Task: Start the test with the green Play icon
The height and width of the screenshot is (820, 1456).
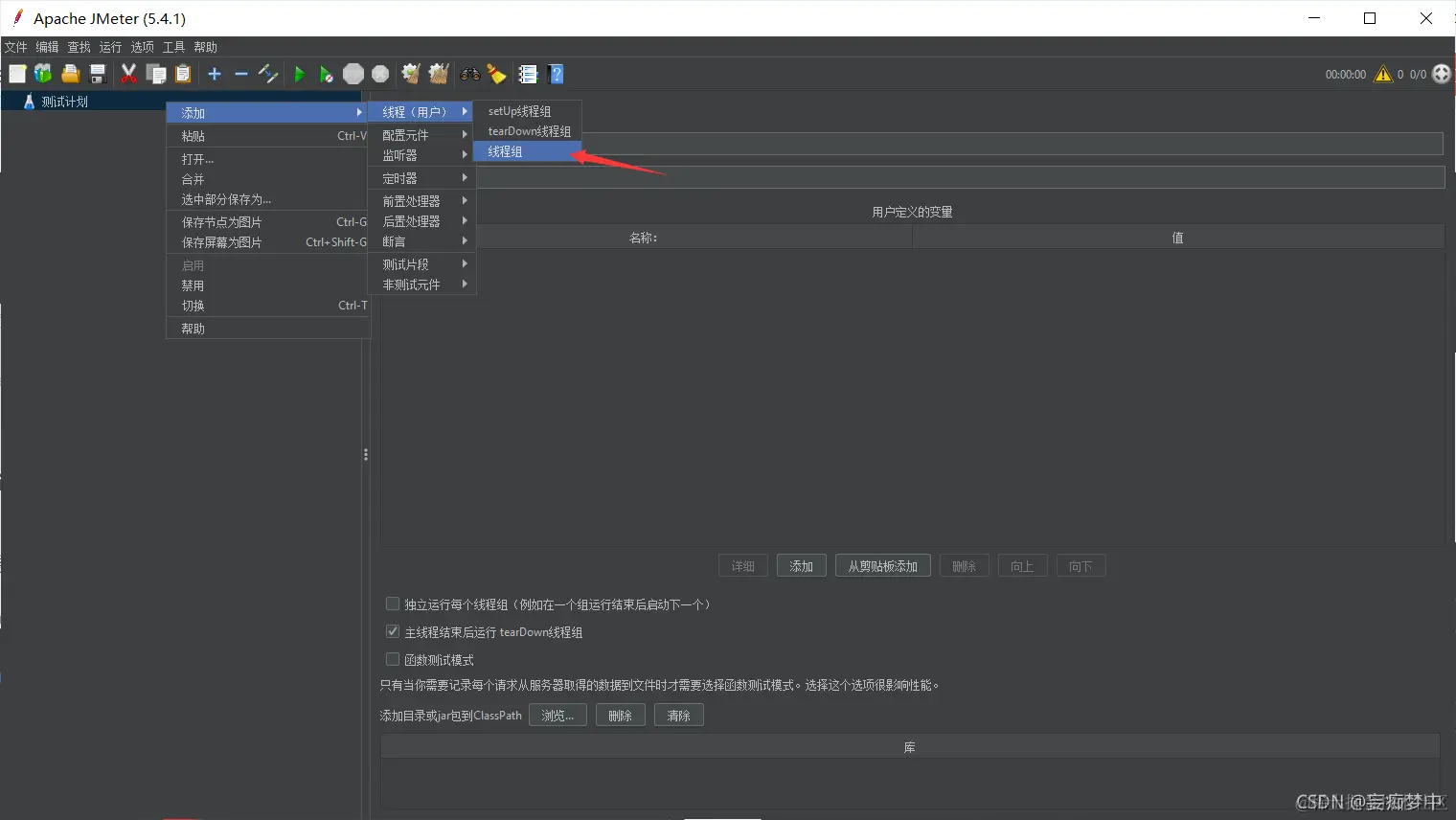Action: pos(299,74)
